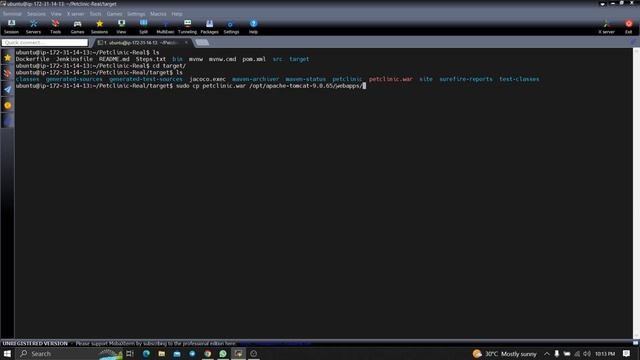The image size is (640, 360).
Task: Show hidden system tray icons
Action: tap(547, 353)
